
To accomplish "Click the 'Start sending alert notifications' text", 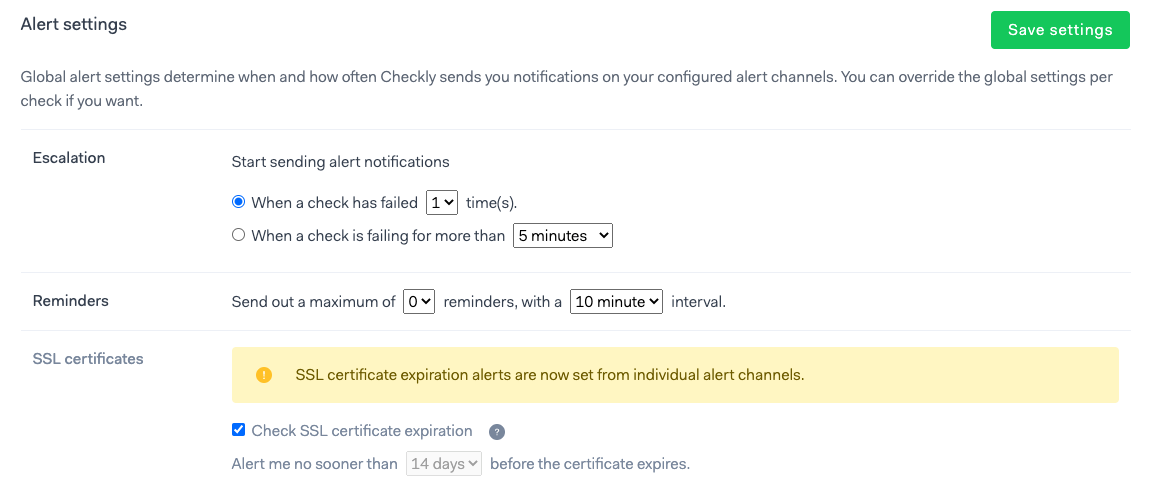I will click(x=340, y=161).
